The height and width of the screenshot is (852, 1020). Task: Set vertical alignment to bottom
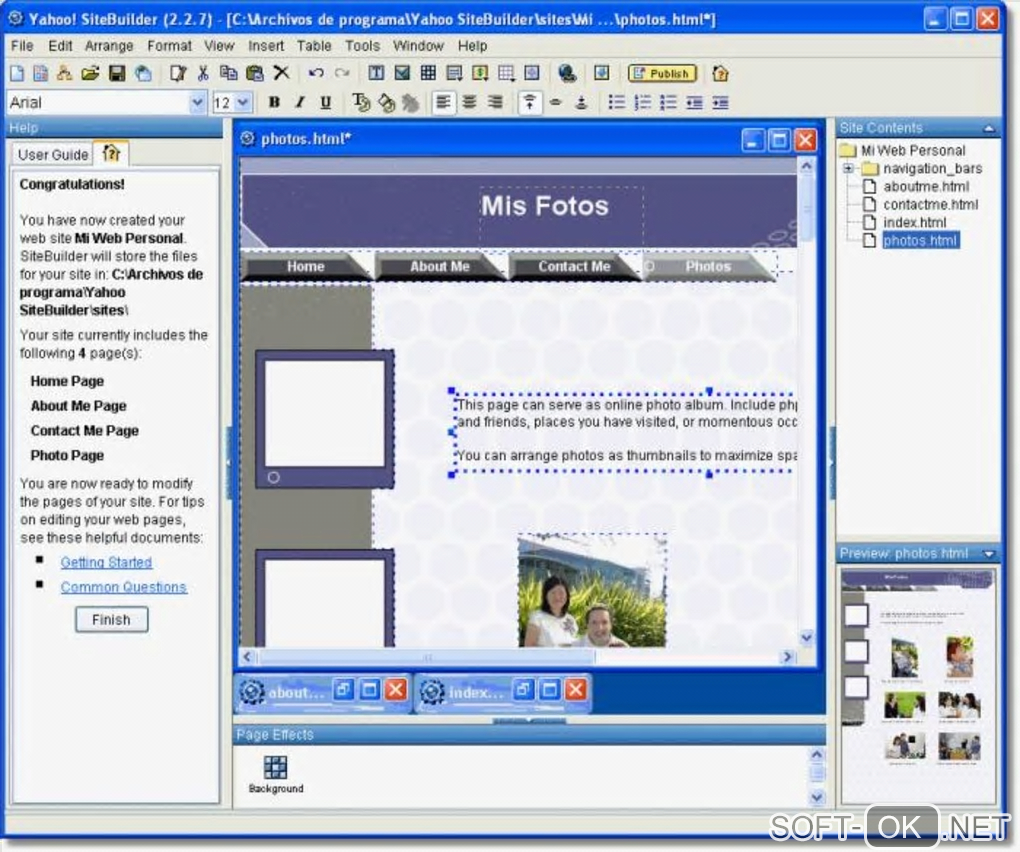coord(582,102)
